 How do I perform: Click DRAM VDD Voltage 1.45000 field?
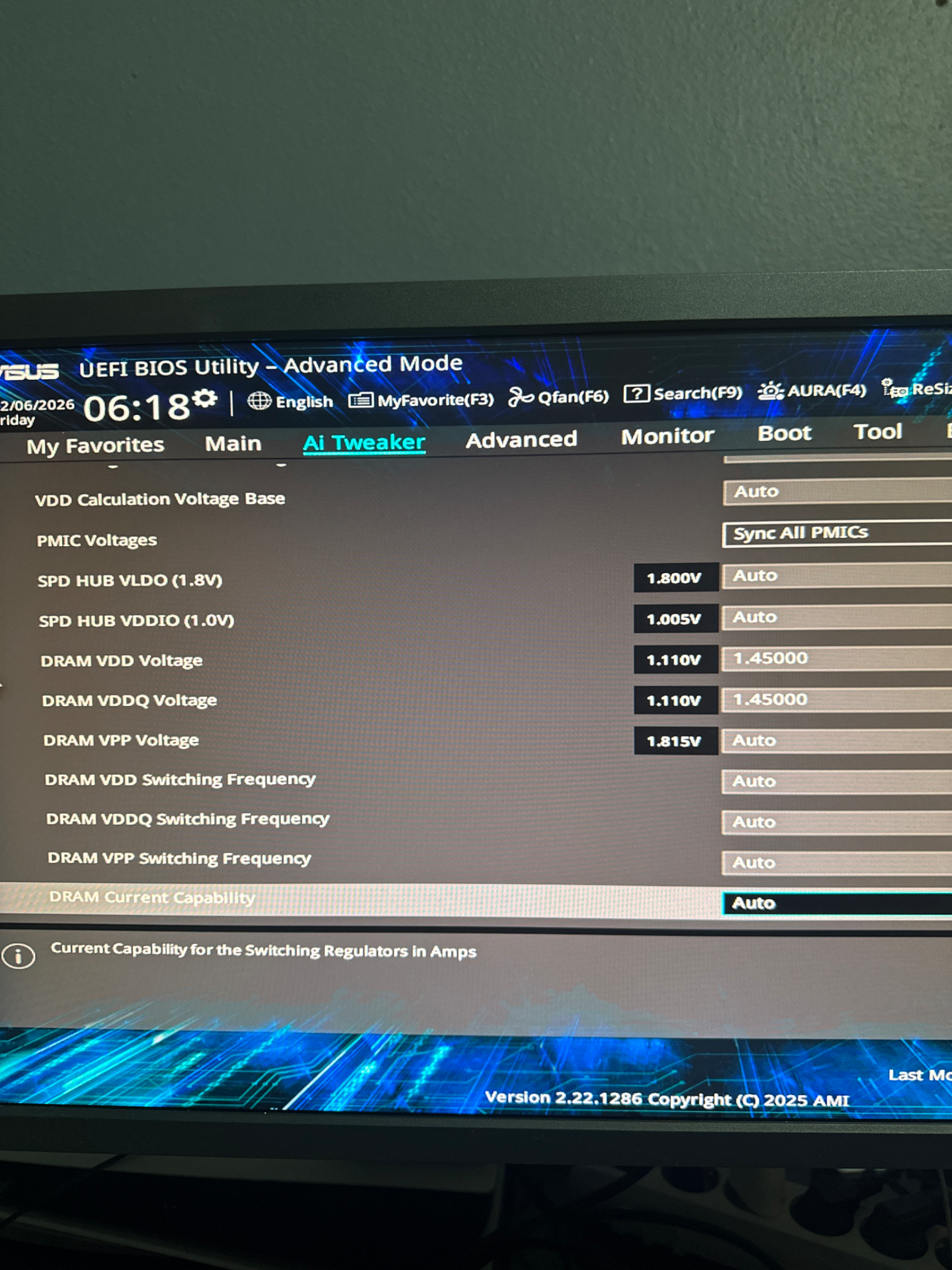coord(837,659)
